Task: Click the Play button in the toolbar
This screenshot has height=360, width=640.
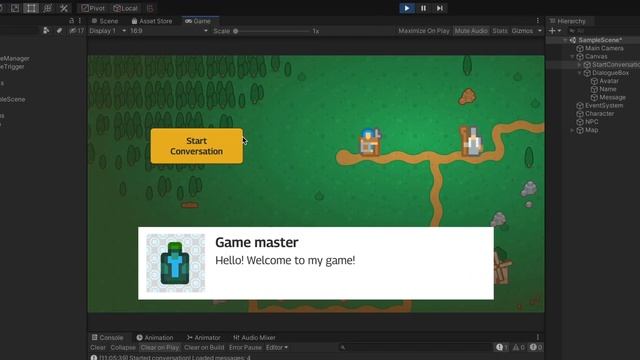Action: [x=407, y=8]
